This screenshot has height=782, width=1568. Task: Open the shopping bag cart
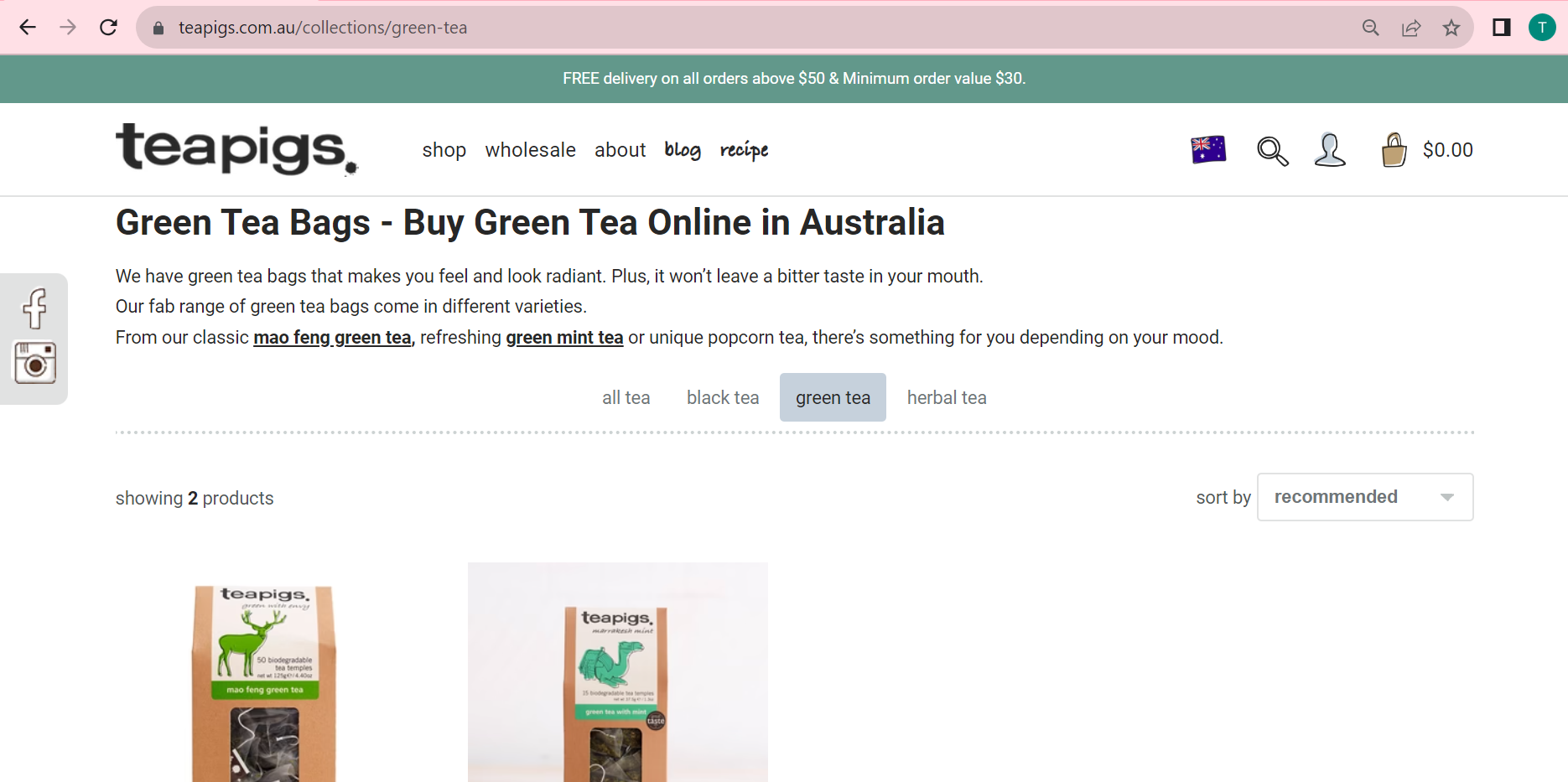coord(1394,150)
